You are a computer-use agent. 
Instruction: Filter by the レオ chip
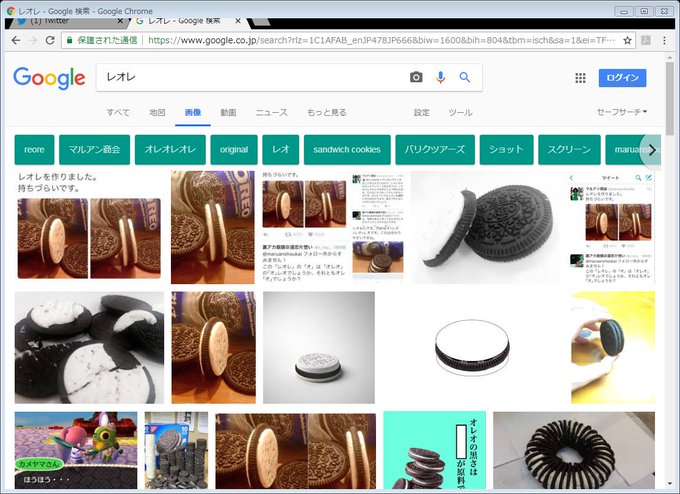tap(281, 150)
